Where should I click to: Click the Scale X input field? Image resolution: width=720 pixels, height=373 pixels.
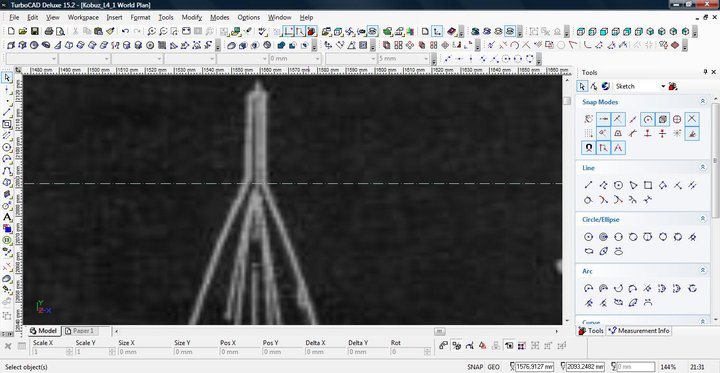(x=51, y=352)
